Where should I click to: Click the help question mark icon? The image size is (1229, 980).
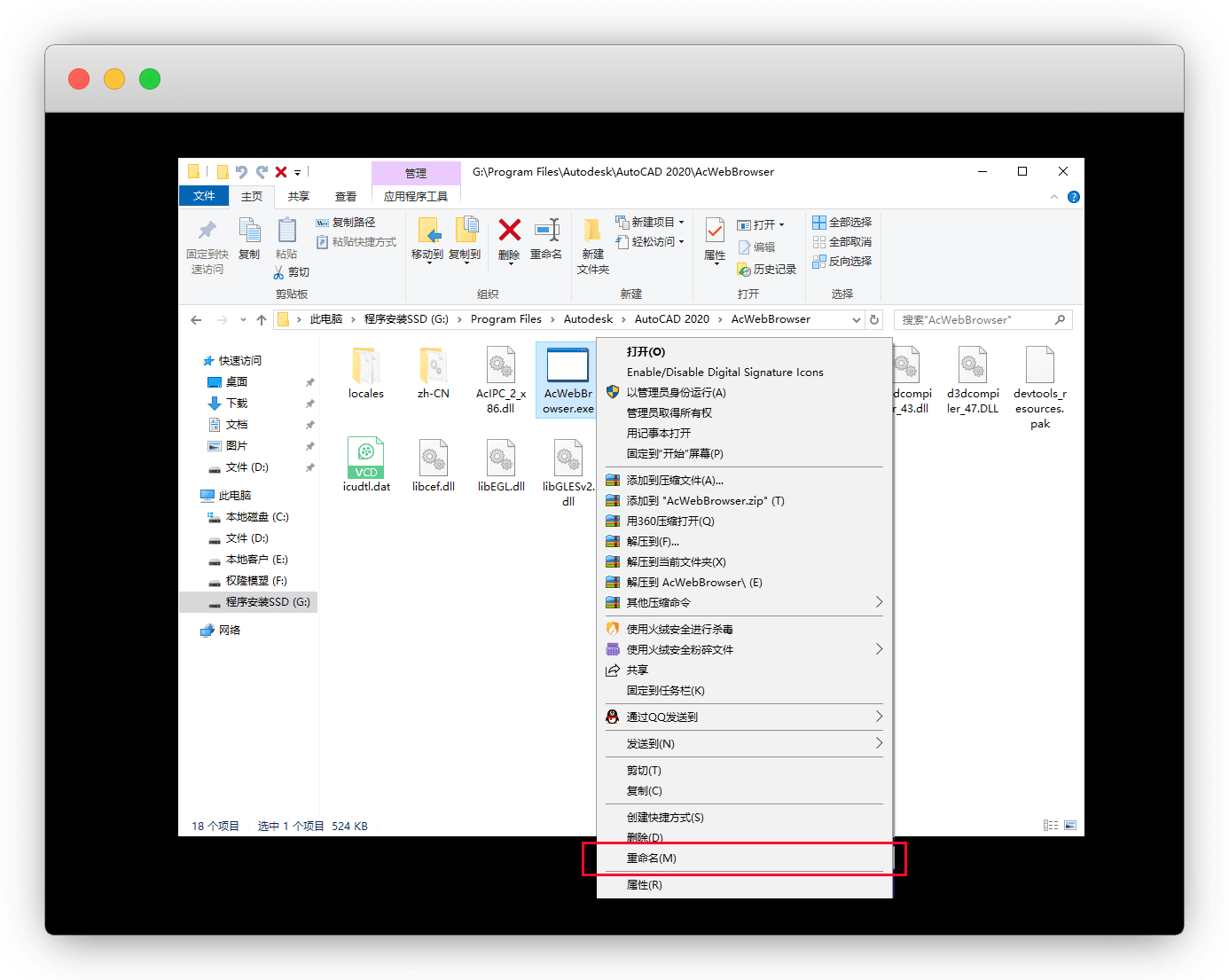(x=1074, y=197)
